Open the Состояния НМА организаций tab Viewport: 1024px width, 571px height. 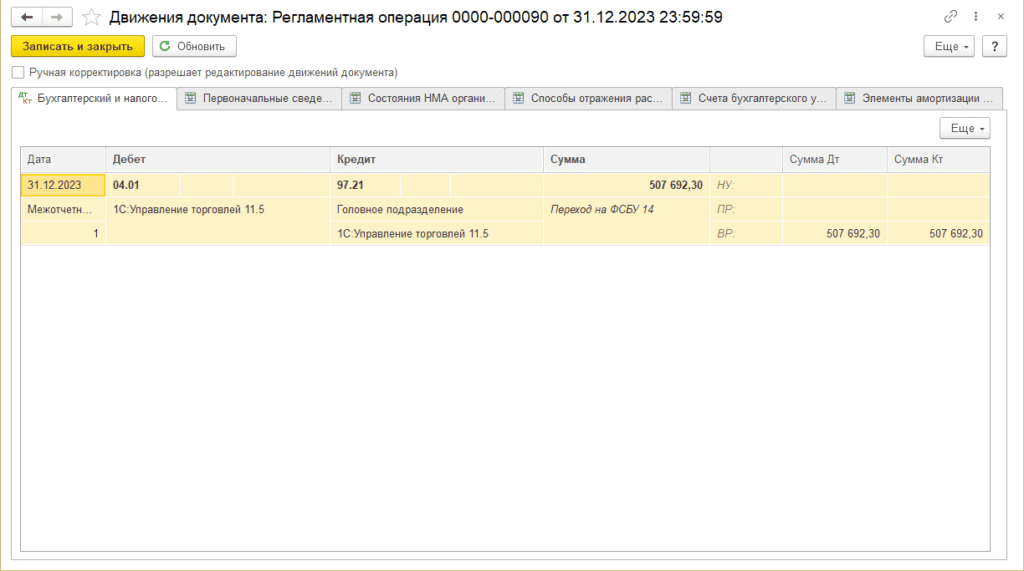423,98
